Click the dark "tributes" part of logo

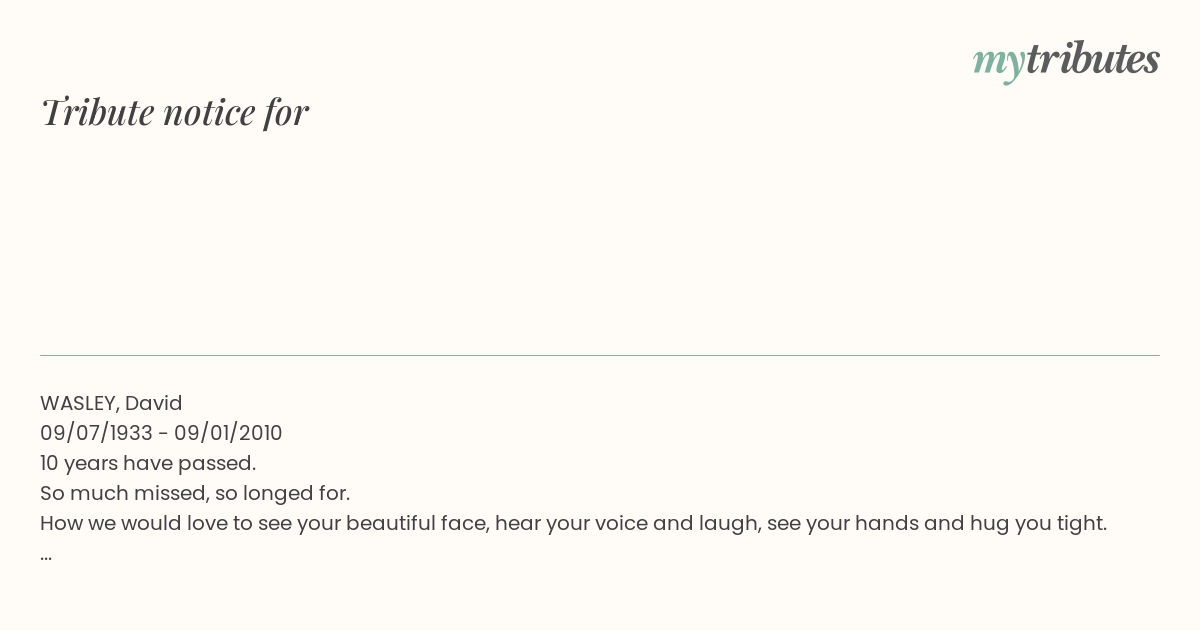pyautogui.click(x=1093, y=59)
